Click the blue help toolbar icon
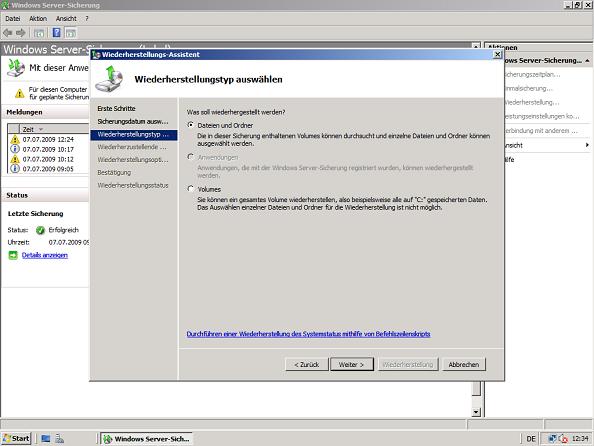594x446 pixels. [56, 33]
